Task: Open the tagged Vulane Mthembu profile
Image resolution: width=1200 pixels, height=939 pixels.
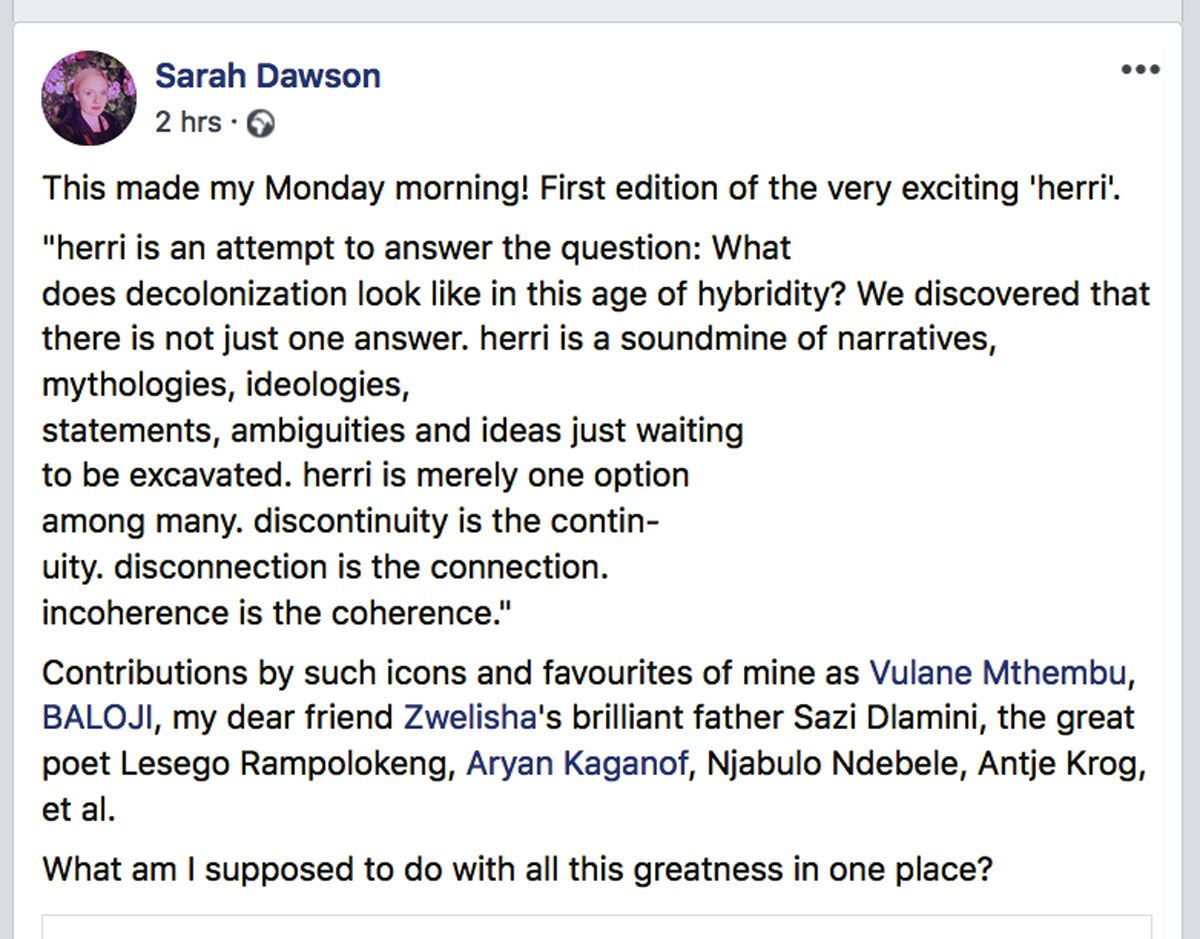Action: tap(997, 673)
